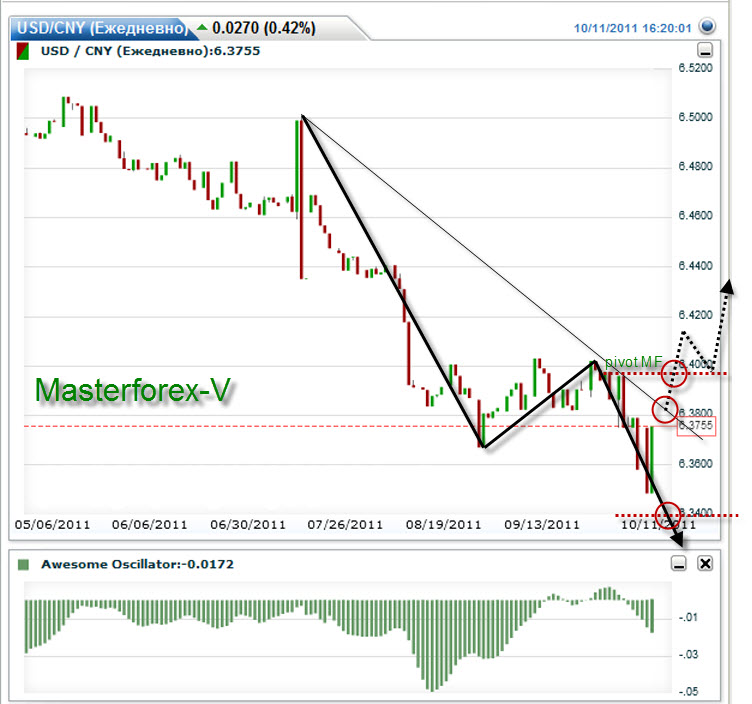Click the Awesome Oscillator:-0.0172 label
This screenshot has width=752, height=704.
pos(137,564)
